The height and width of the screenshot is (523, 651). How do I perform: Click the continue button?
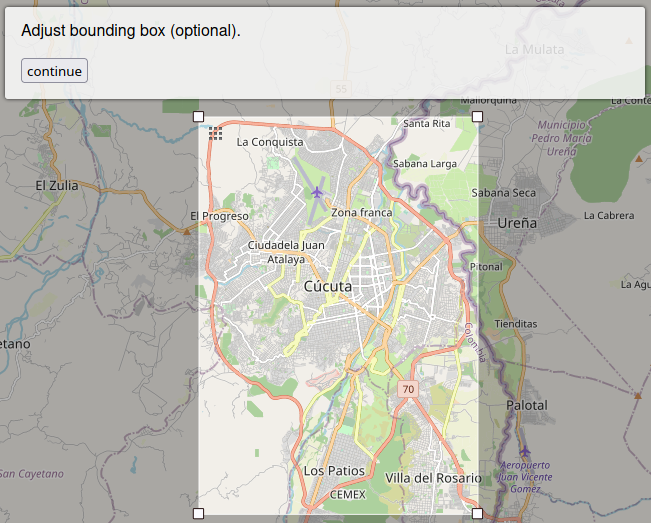pyautogui.click(x=54, y=71)
